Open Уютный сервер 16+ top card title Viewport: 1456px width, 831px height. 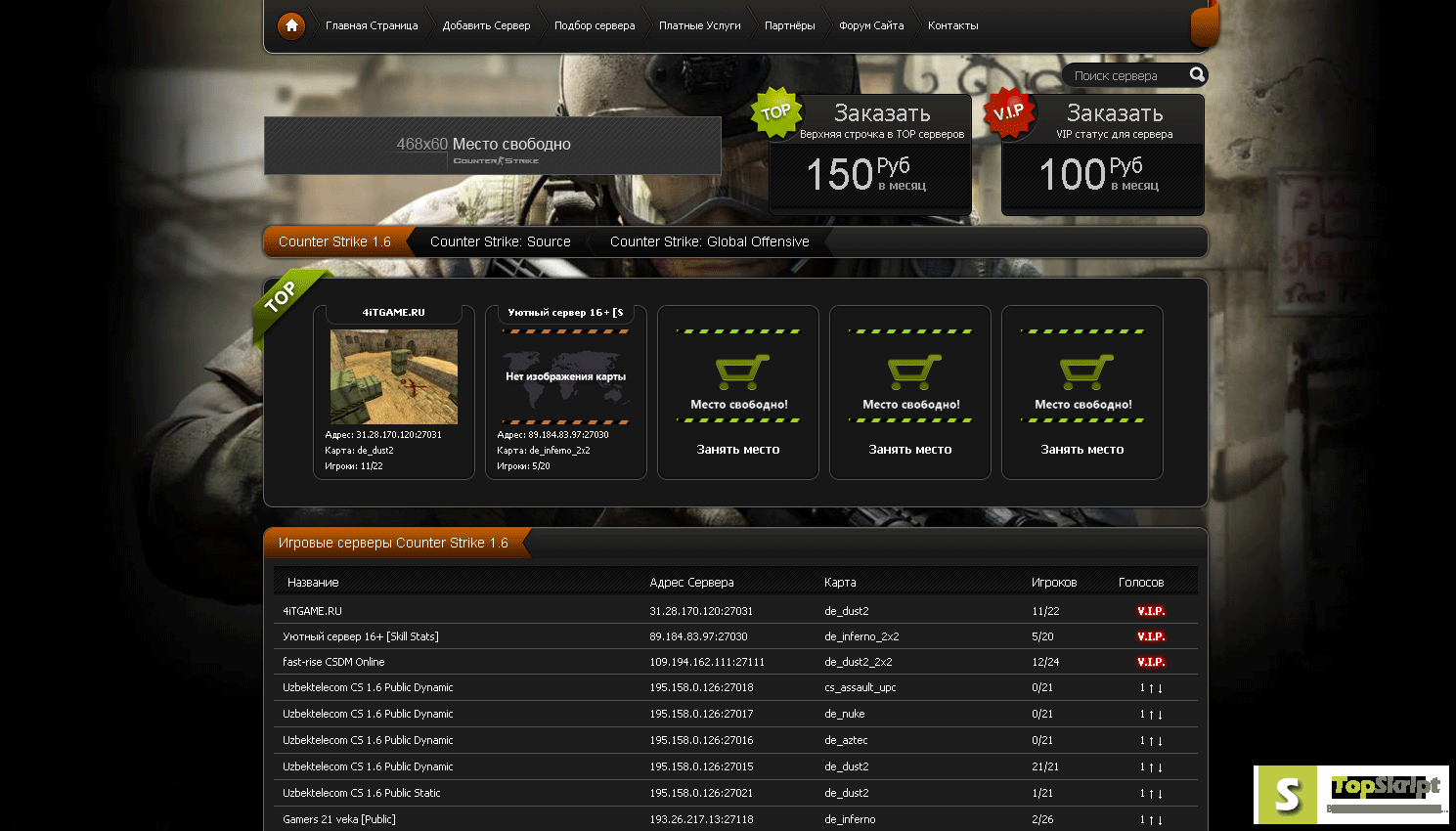coord(566,313)
